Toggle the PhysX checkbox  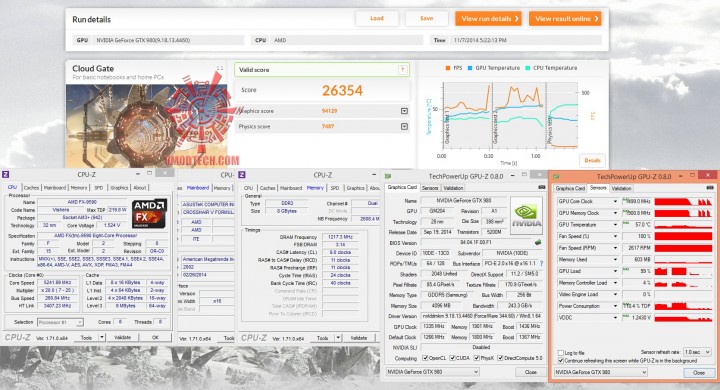click(477, 358)
